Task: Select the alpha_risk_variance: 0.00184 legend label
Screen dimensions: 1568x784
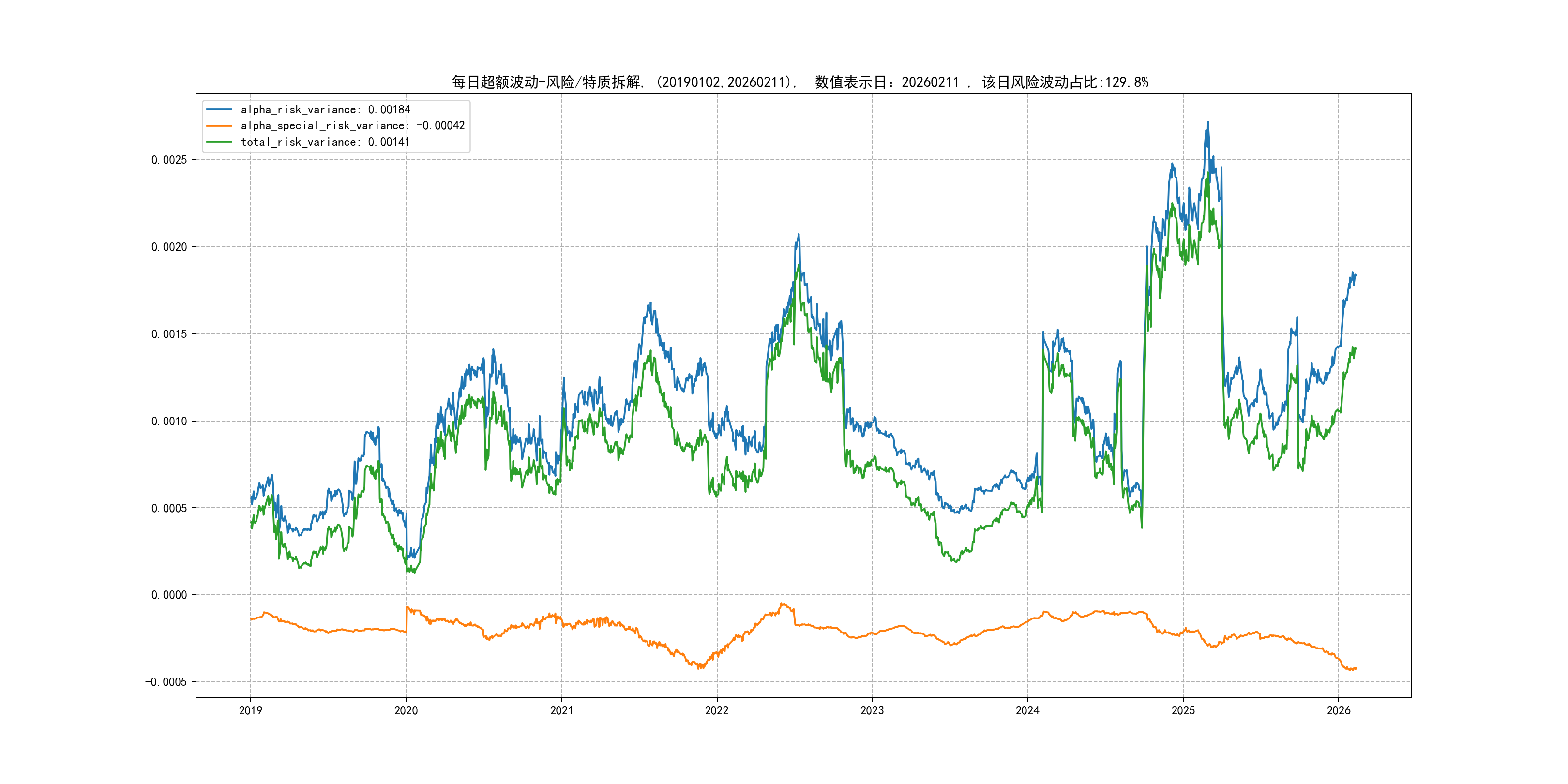Action: (325, 109)
